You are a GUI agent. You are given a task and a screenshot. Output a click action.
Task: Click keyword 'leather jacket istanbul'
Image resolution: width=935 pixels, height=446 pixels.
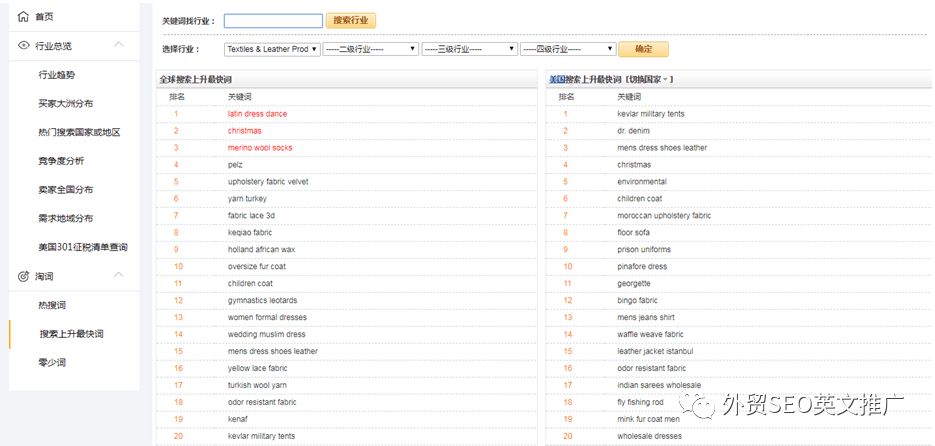(x=655, y=351)
